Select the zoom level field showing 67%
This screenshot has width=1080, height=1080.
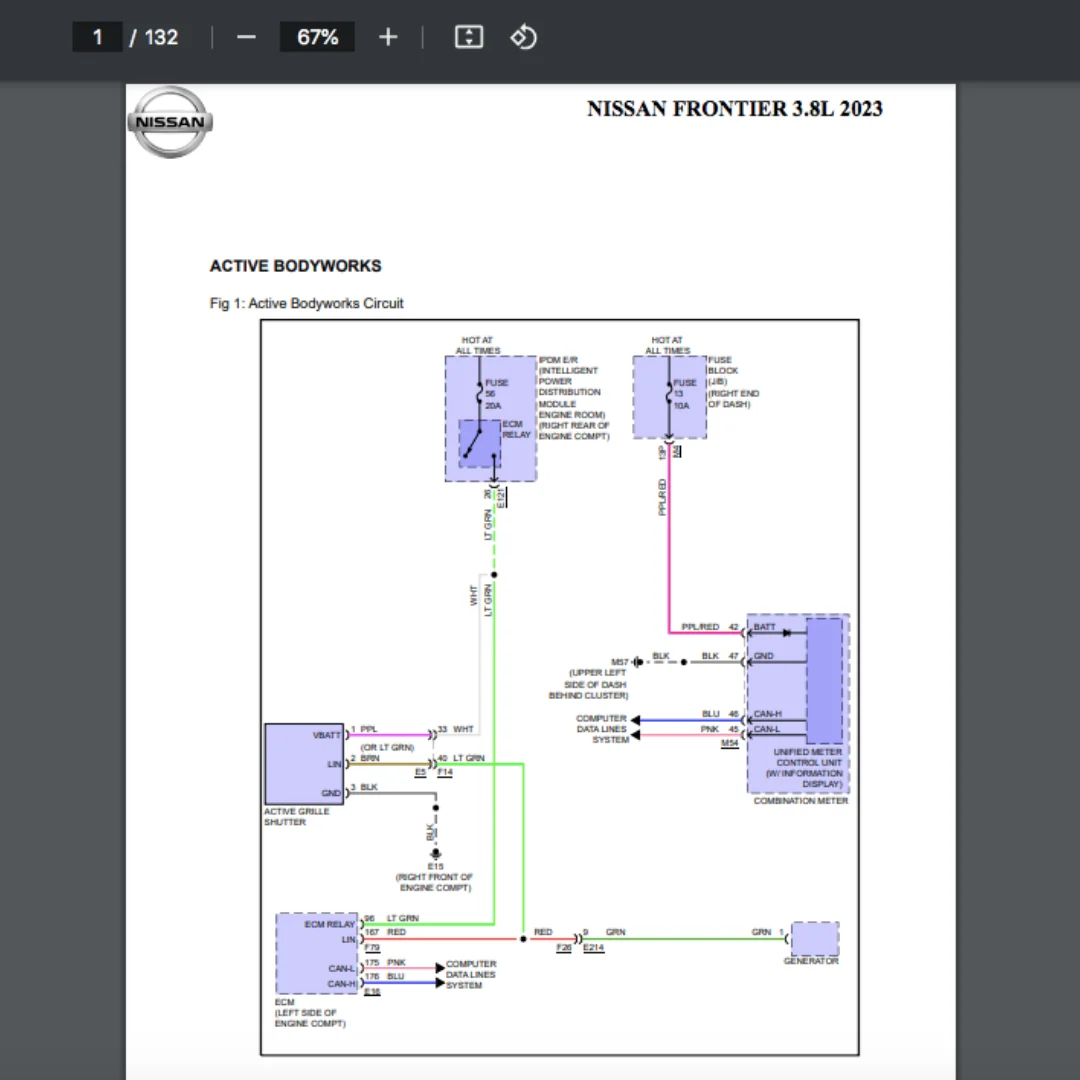317,37
